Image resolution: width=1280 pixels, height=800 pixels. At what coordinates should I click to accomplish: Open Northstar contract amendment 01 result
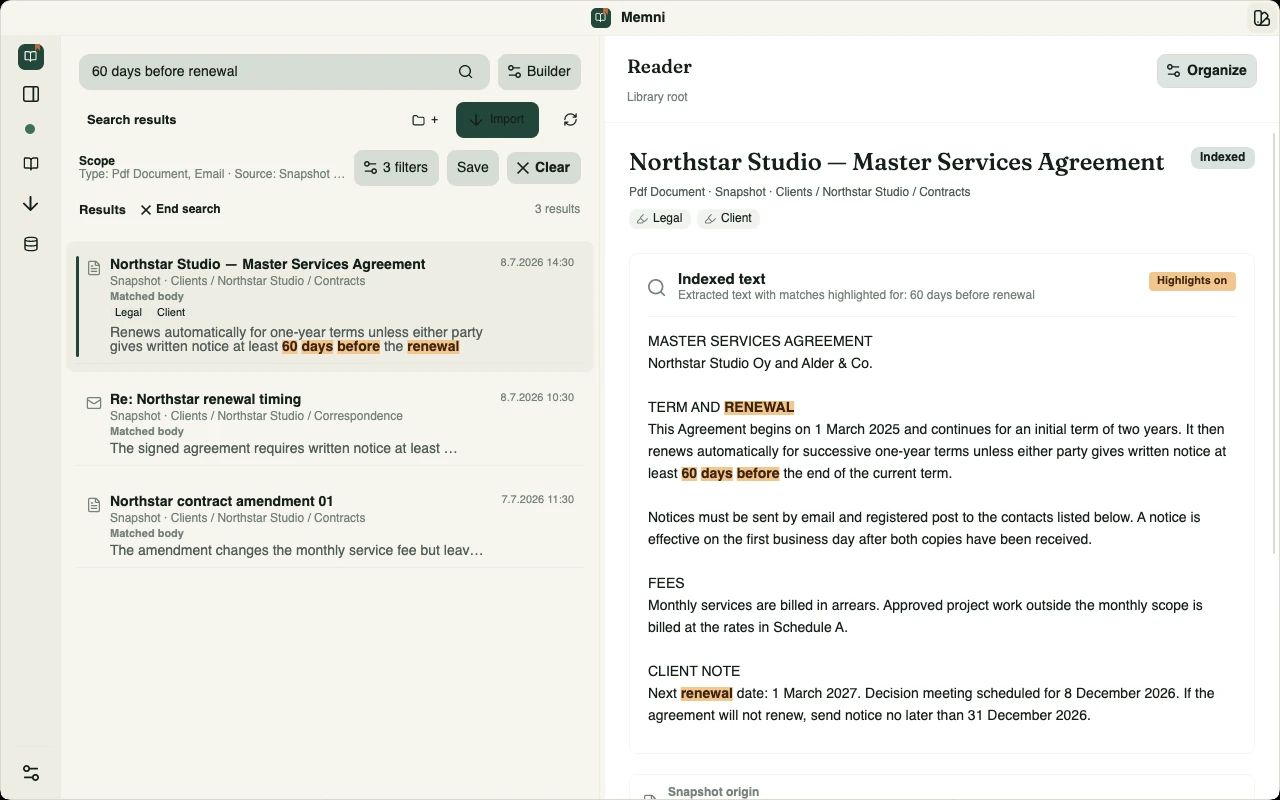330,525
